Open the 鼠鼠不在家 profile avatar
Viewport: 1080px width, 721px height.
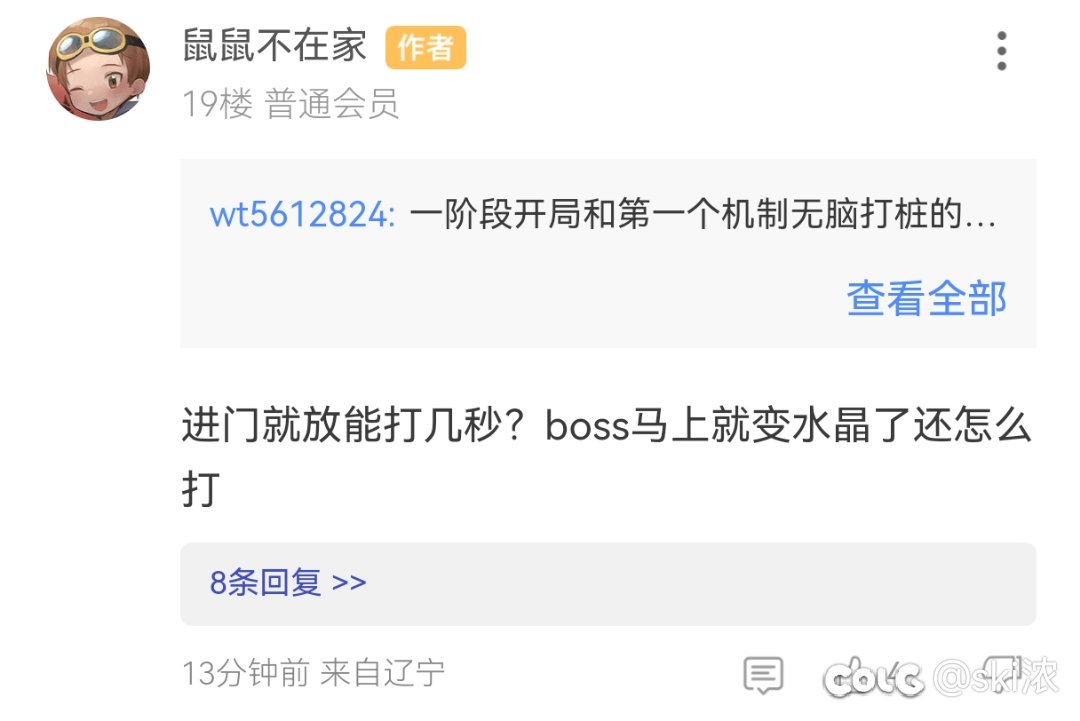click(98, 68)
